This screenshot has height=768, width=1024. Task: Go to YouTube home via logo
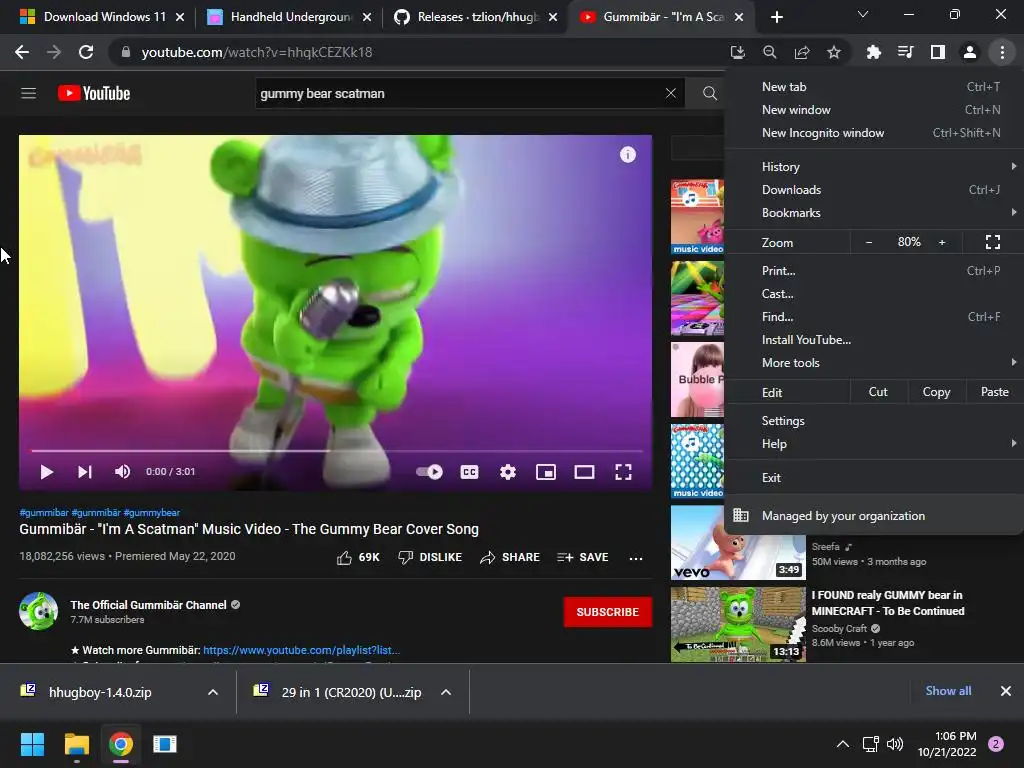point(94,93)
